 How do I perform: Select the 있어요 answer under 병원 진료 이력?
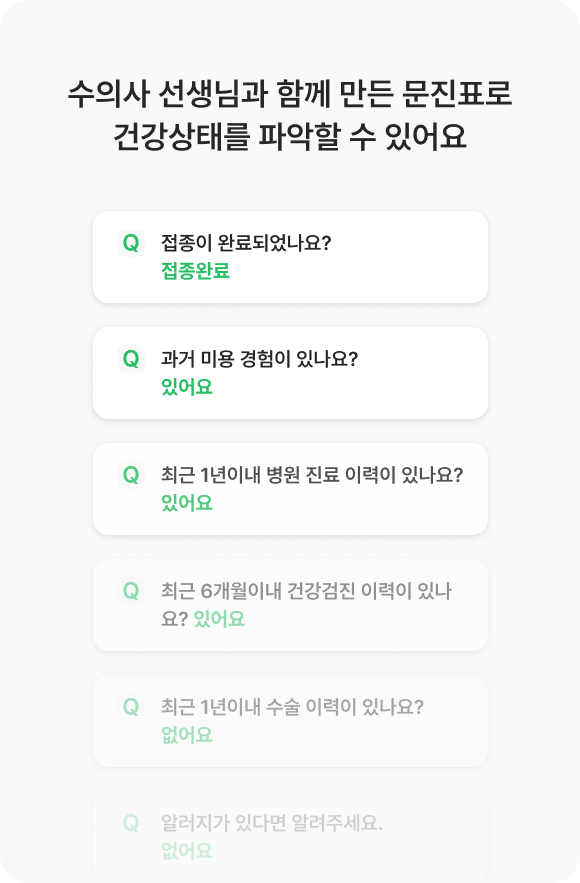tap(187, 503)
